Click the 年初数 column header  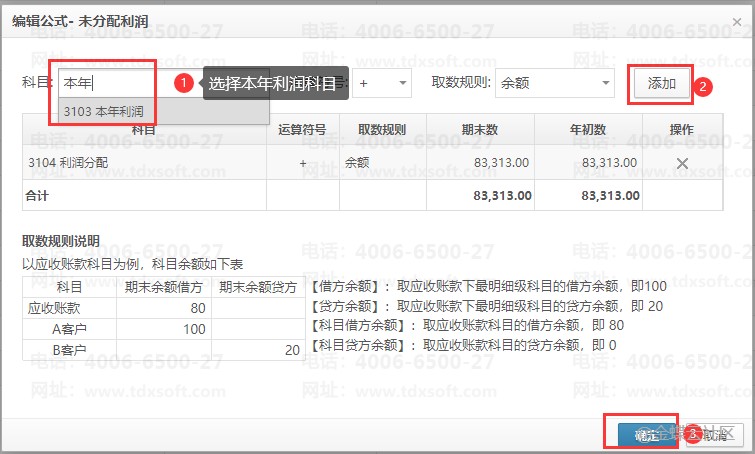(589, 130)
